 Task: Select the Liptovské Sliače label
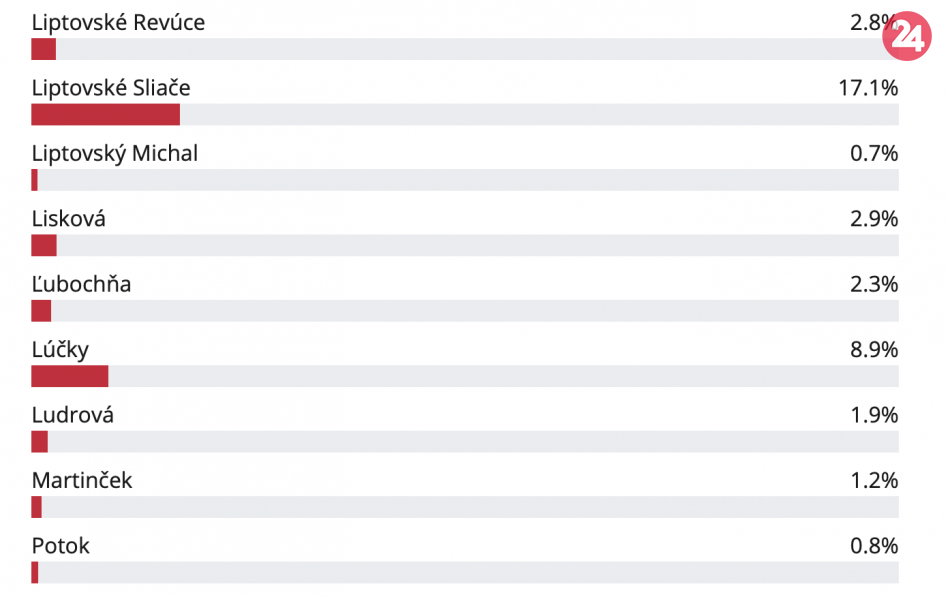coord(110,88)
